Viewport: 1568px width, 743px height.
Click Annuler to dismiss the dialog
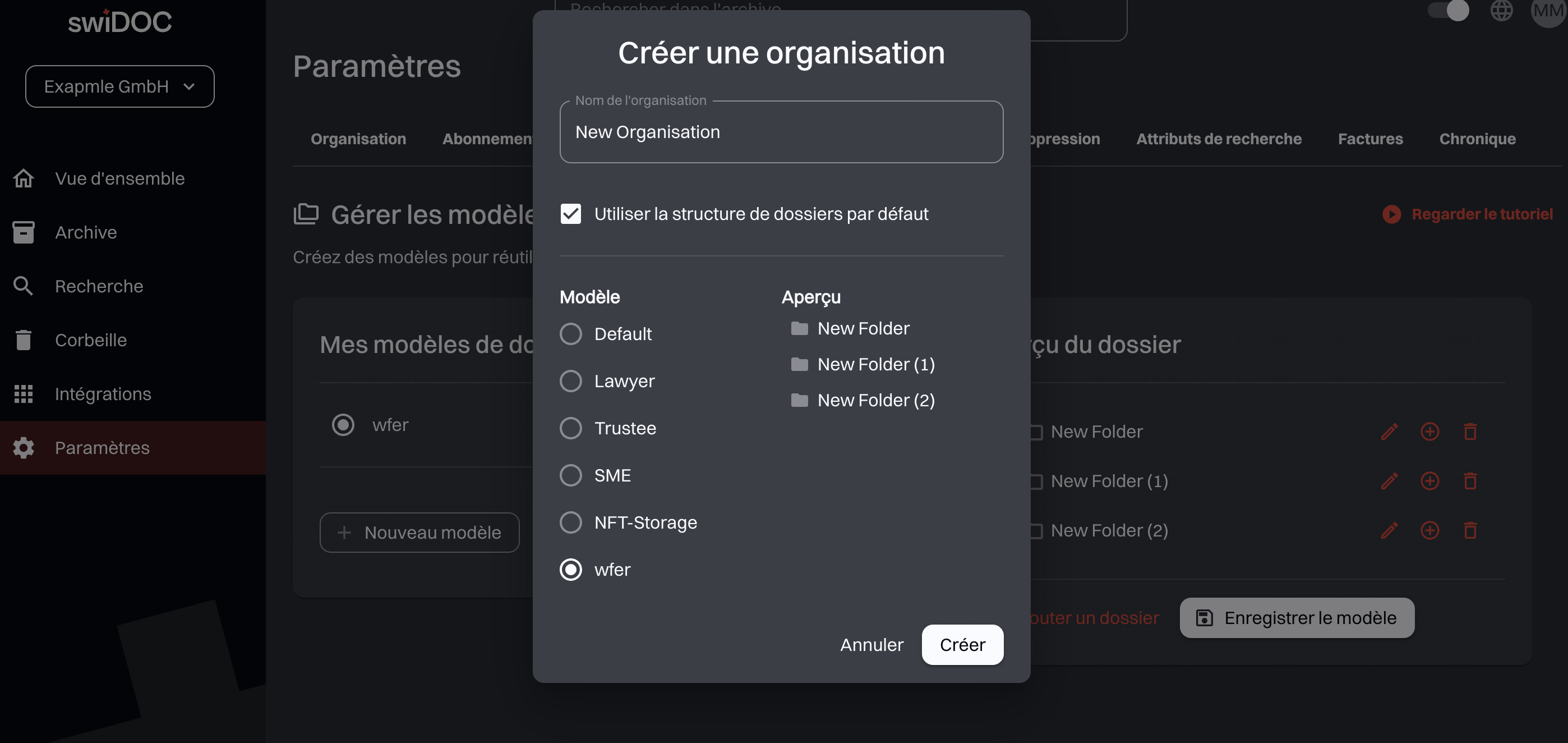point(871,644)
